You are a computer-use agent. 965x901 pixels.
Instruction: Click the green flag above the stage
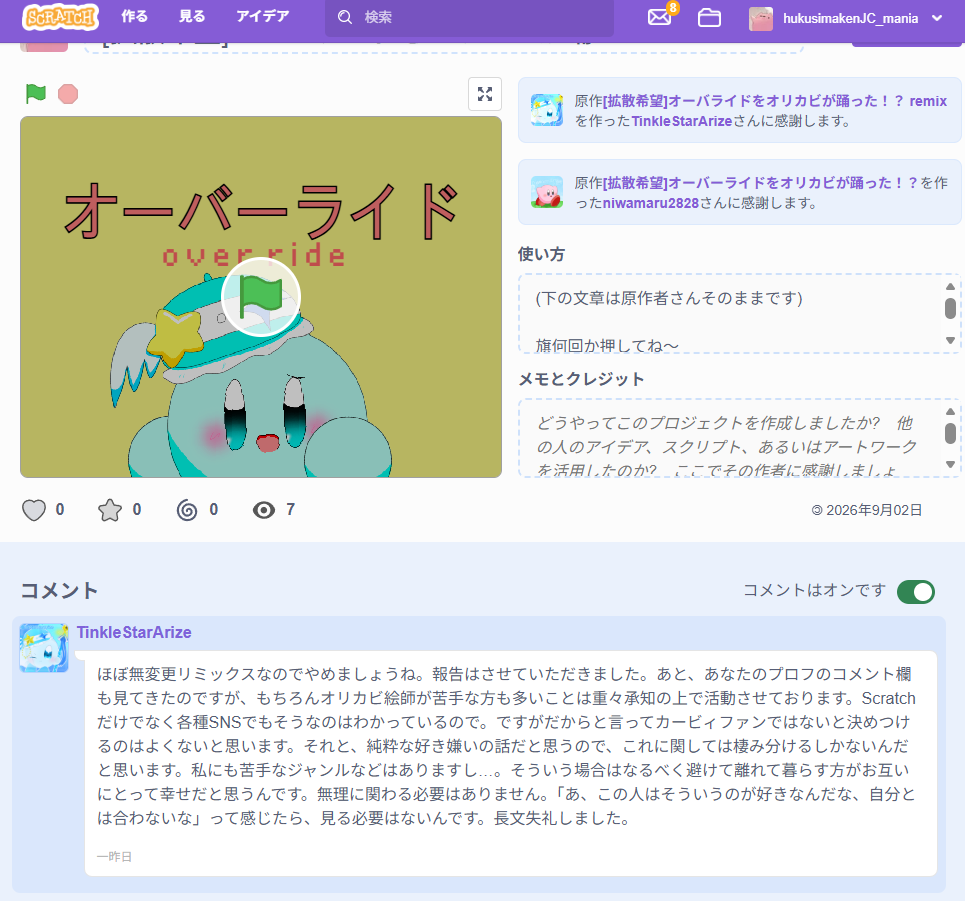point(36,94)
